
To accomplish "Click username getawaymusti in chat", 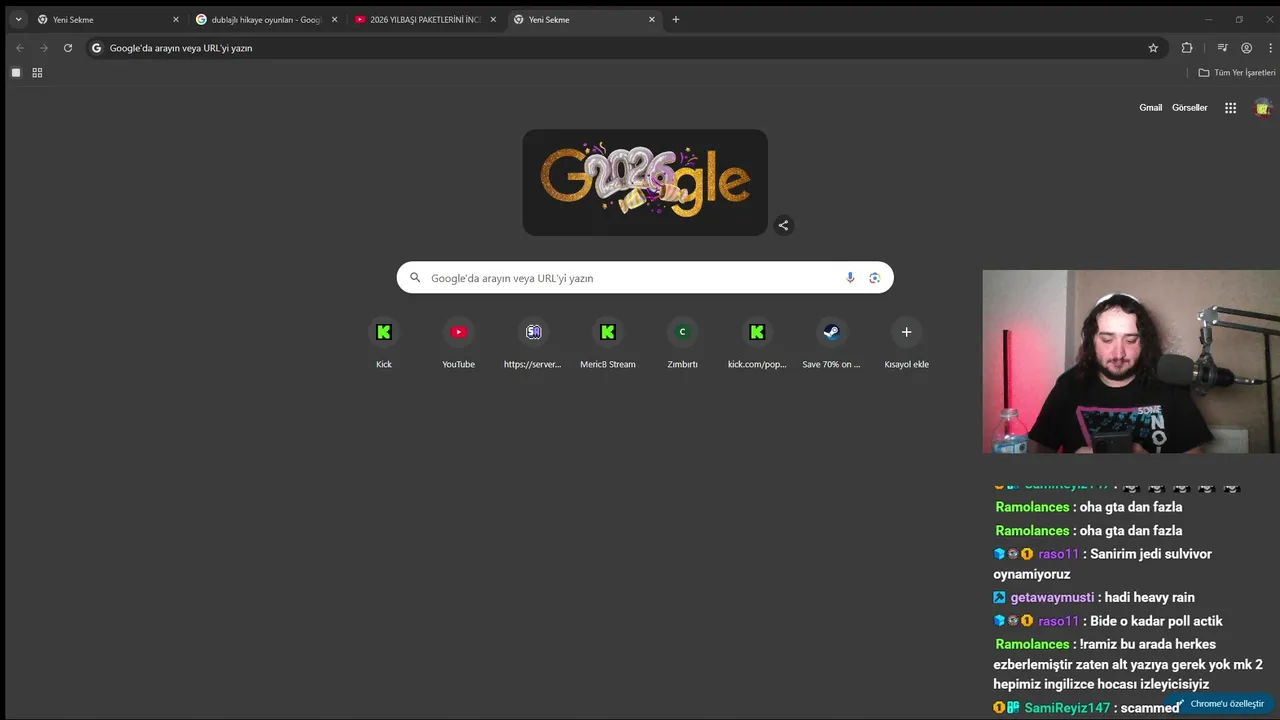I will click(1052, 597).
